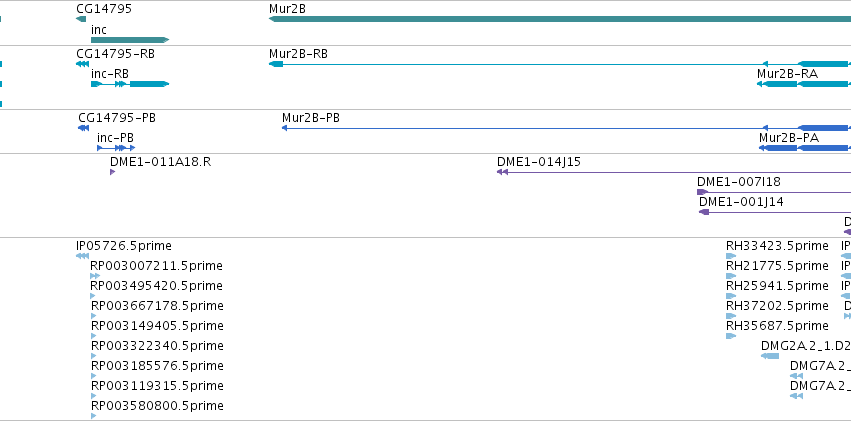Click the DME1-001J14 label text
The width and height of the screenshot is (851, 421).
[x=741, y=202]
